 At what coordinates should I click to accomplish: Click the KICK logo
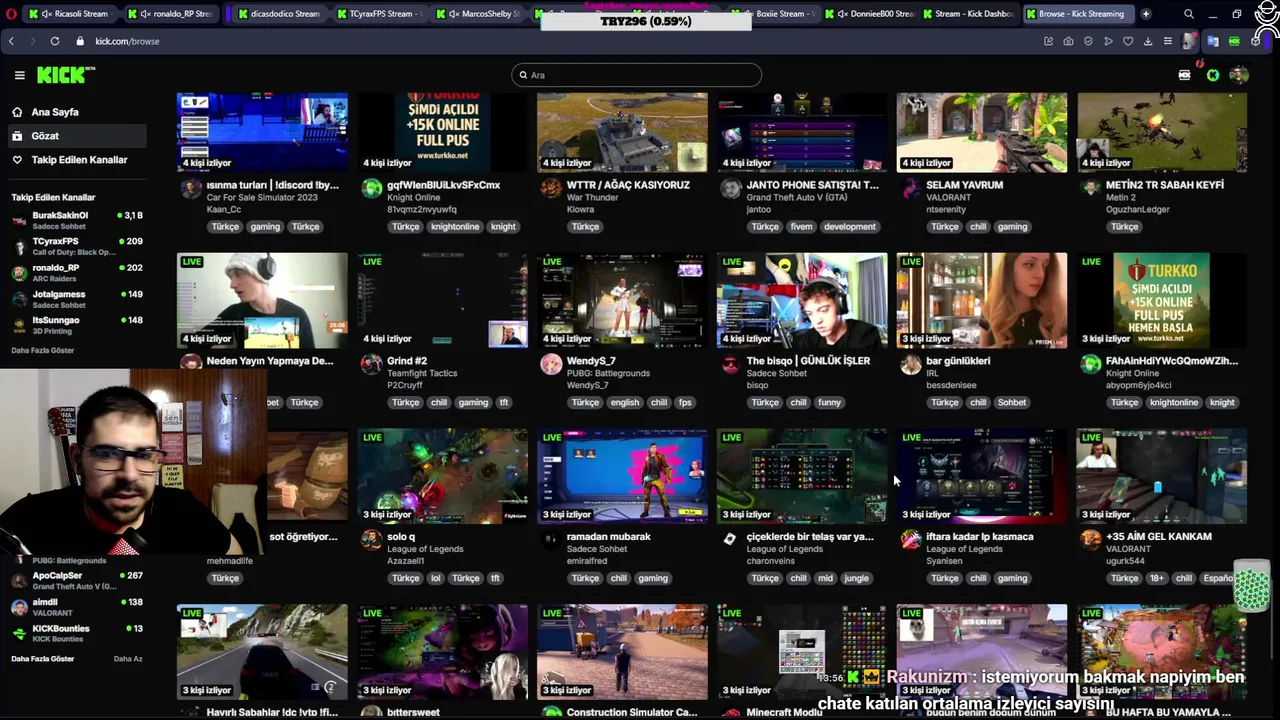(x=65, y=75)
